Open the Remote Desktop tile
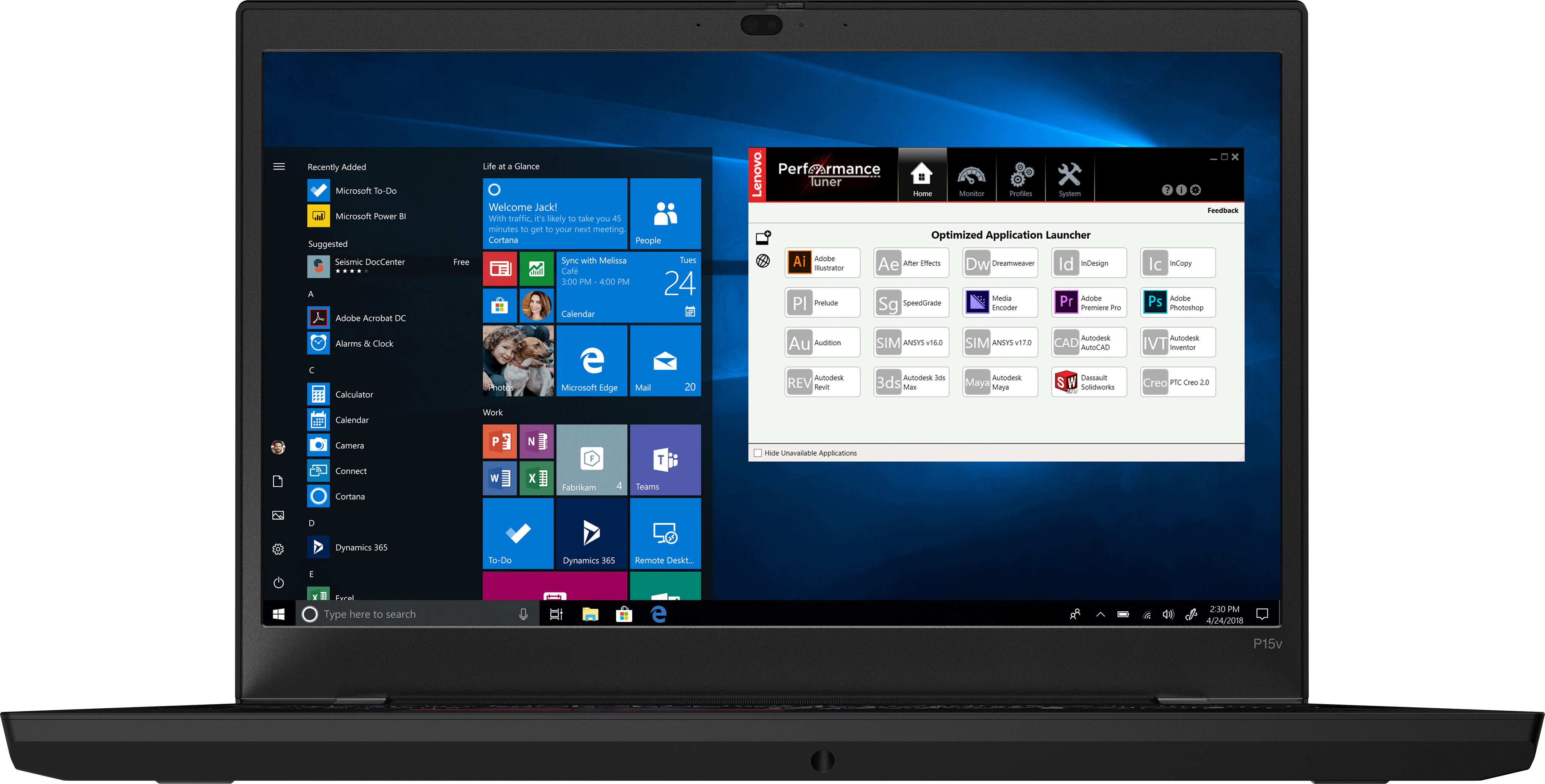1545x784 pixels. point(665,533)
